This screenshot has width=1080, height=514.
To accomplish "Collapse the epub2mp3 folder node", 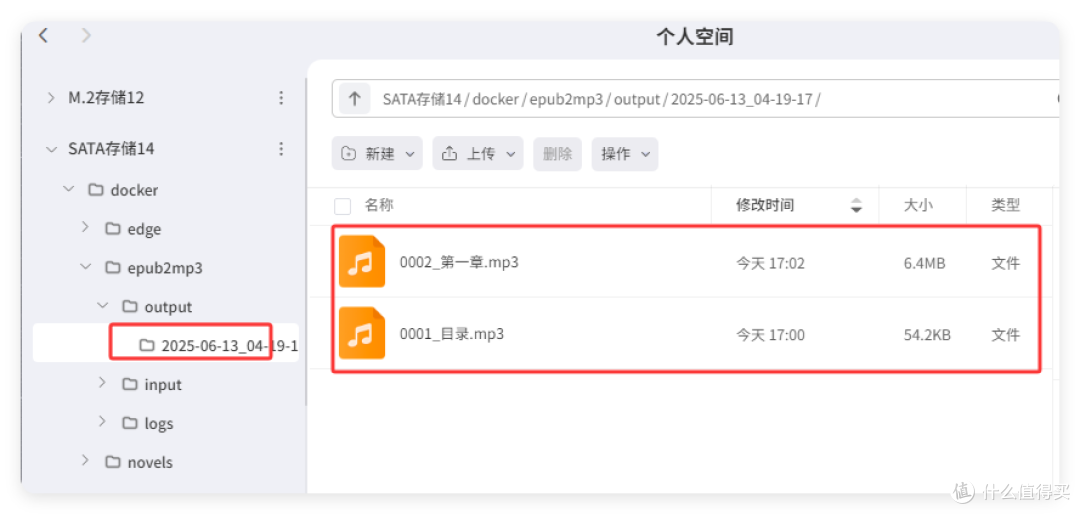I will pyautogui.click(x=85, y=267).
